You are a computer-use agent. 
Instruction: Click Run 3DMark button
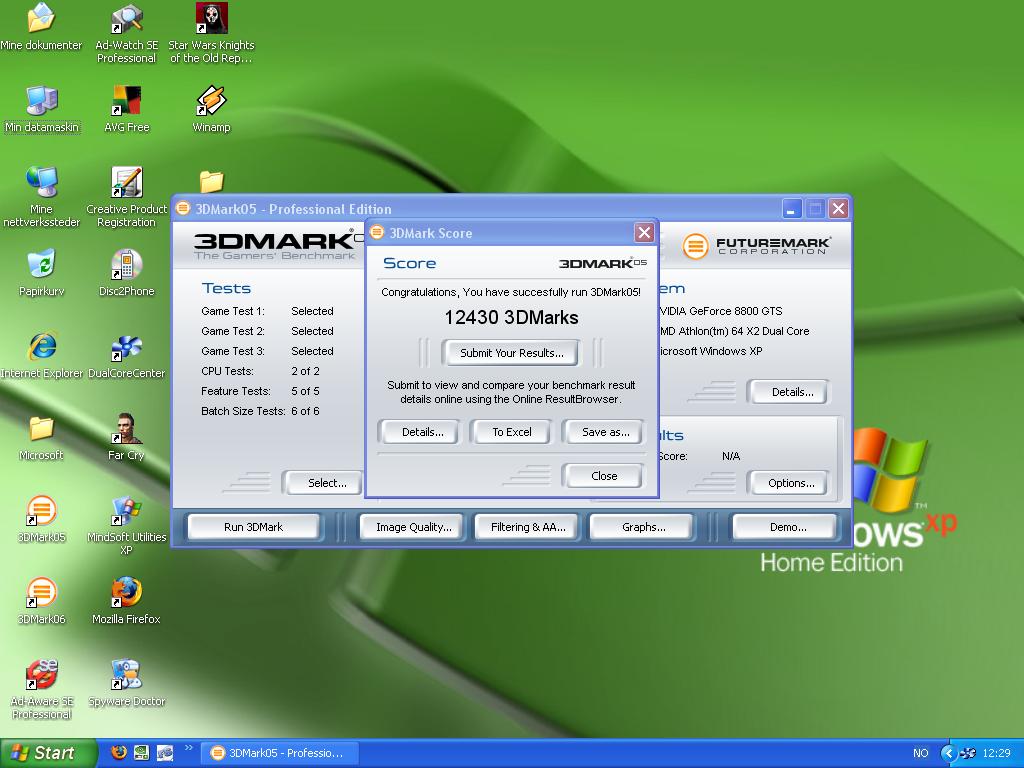coord(253,527)
